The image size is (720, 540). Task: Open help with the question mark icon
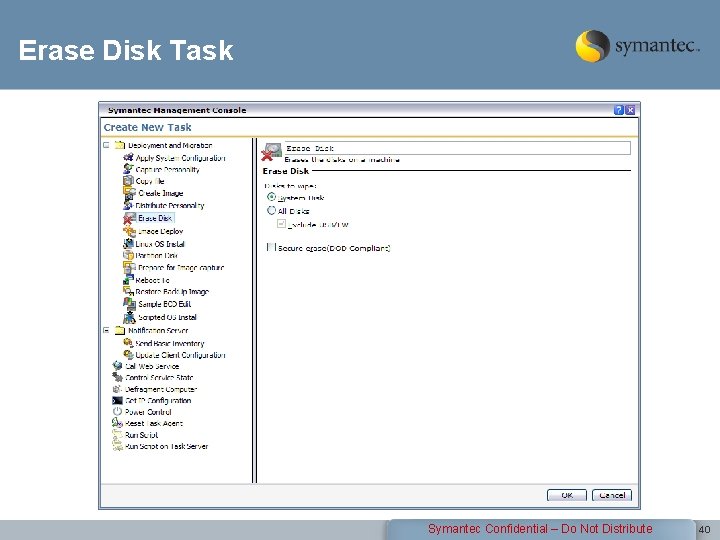tap(619, 110)
